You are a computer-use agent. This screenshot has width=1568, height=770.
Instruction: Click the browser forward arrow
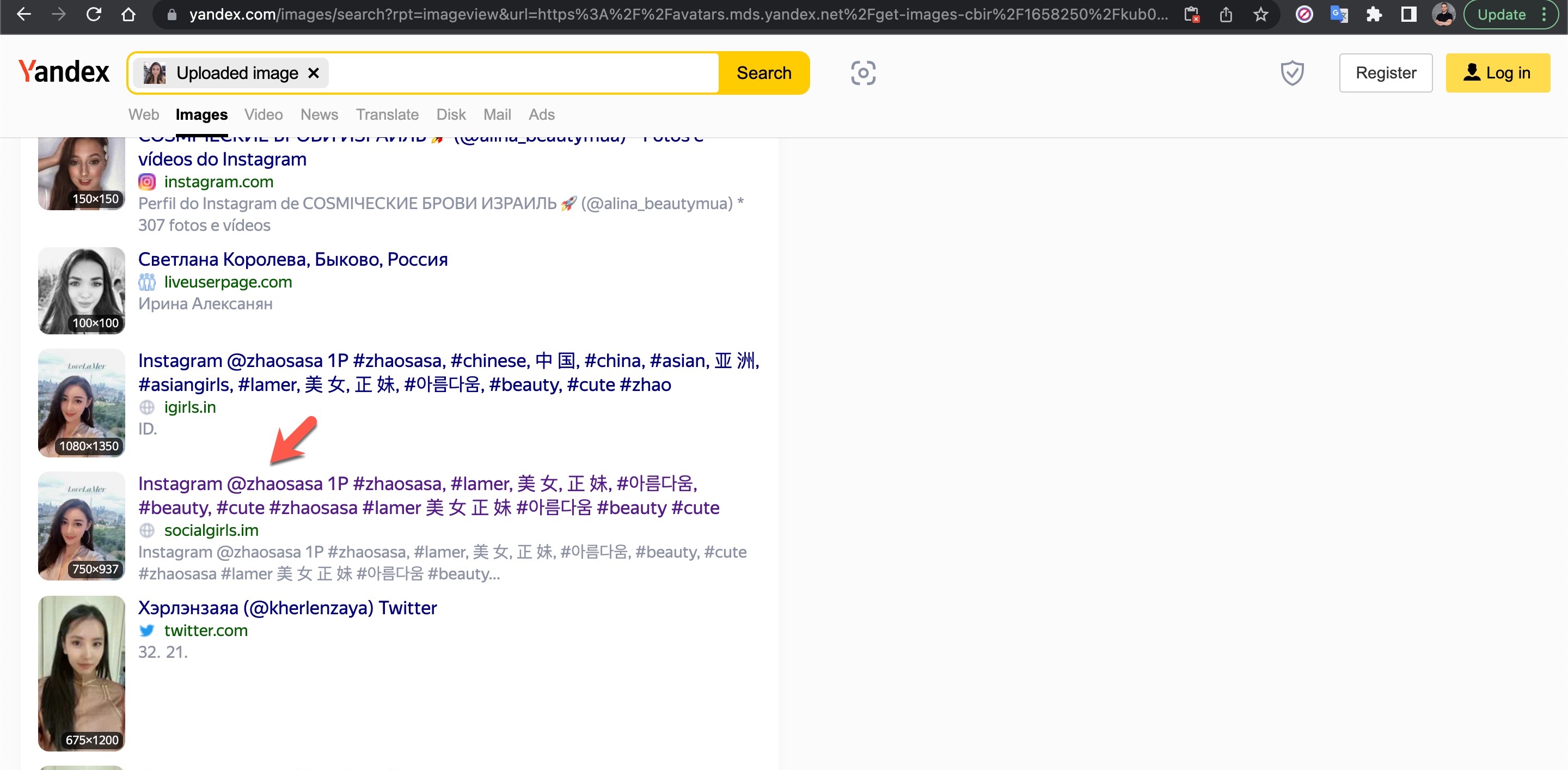coord(58,14)
